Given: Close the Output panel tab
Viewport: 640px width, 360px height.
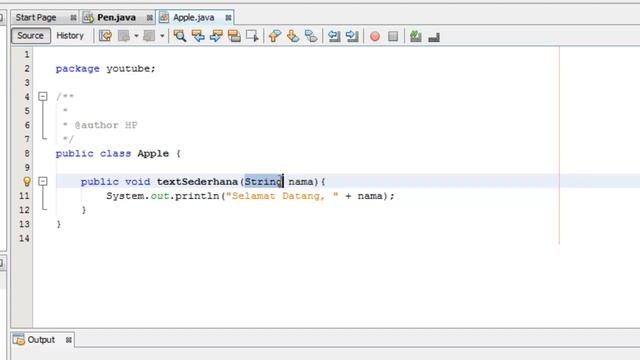Looking at the screenshot, I should coord(69,340).
